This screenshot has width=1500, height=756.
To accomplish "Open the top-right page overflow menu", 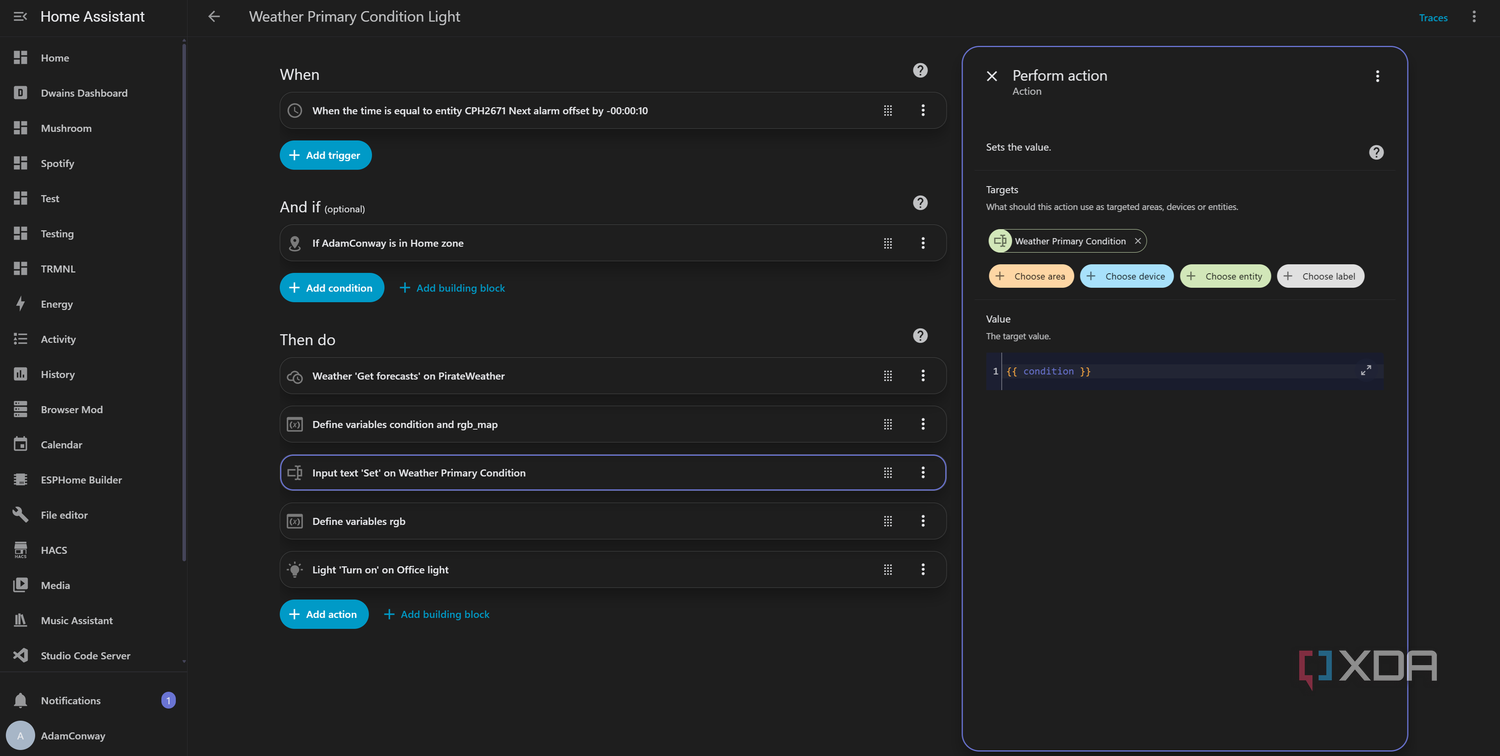I will pos(1474,17).
